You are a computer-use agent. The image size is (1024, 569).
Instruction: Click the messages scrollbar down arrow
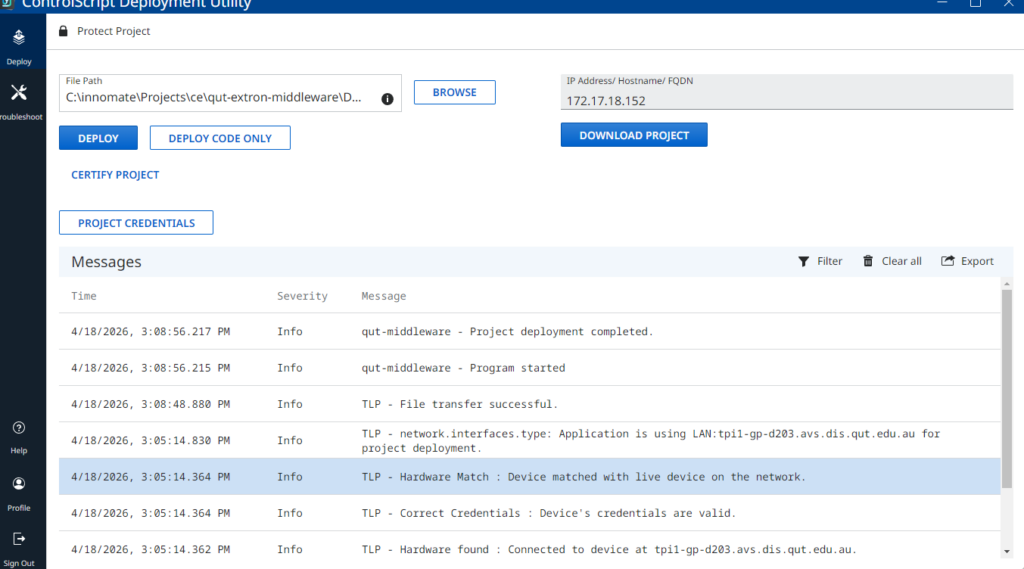pos(1006,550)
